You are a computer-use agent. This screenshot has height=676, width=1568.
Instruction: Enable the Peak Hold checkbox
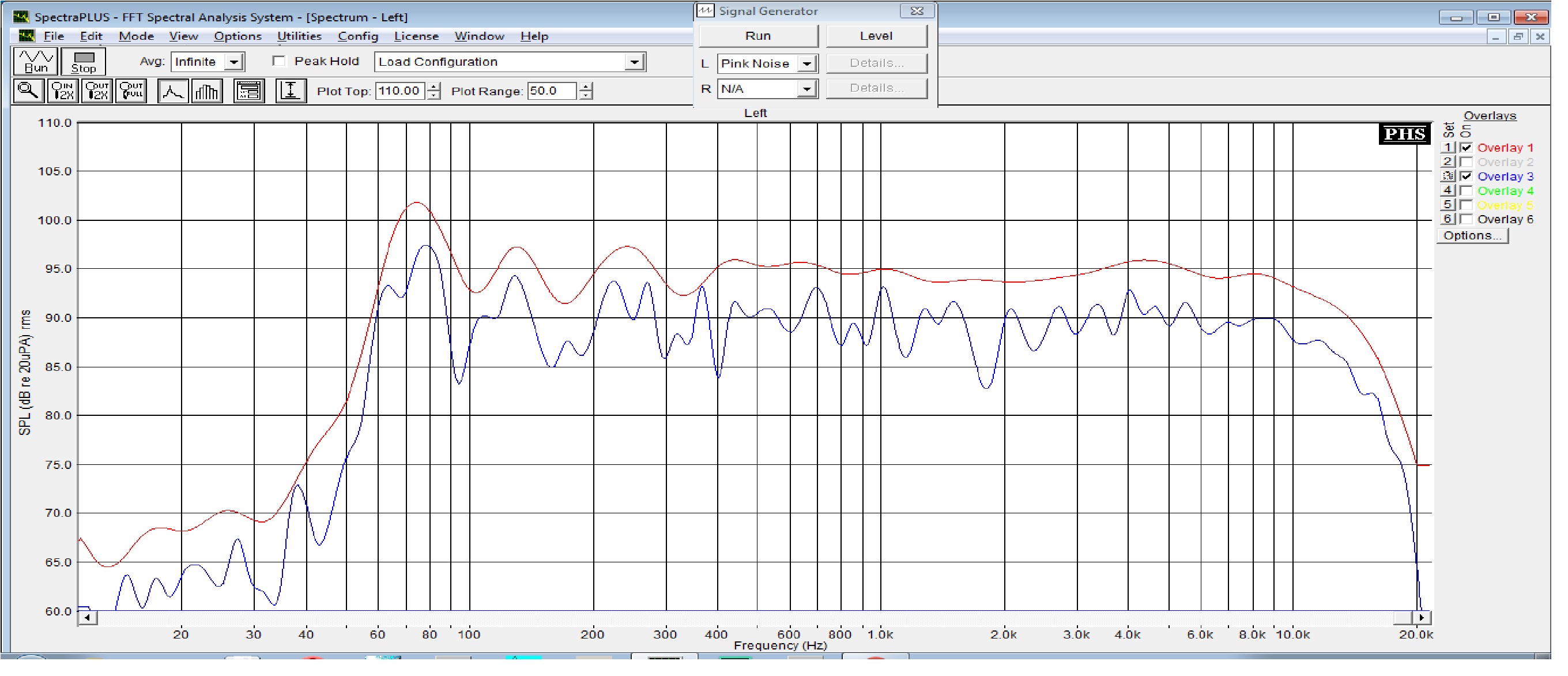tap(280, 61)
